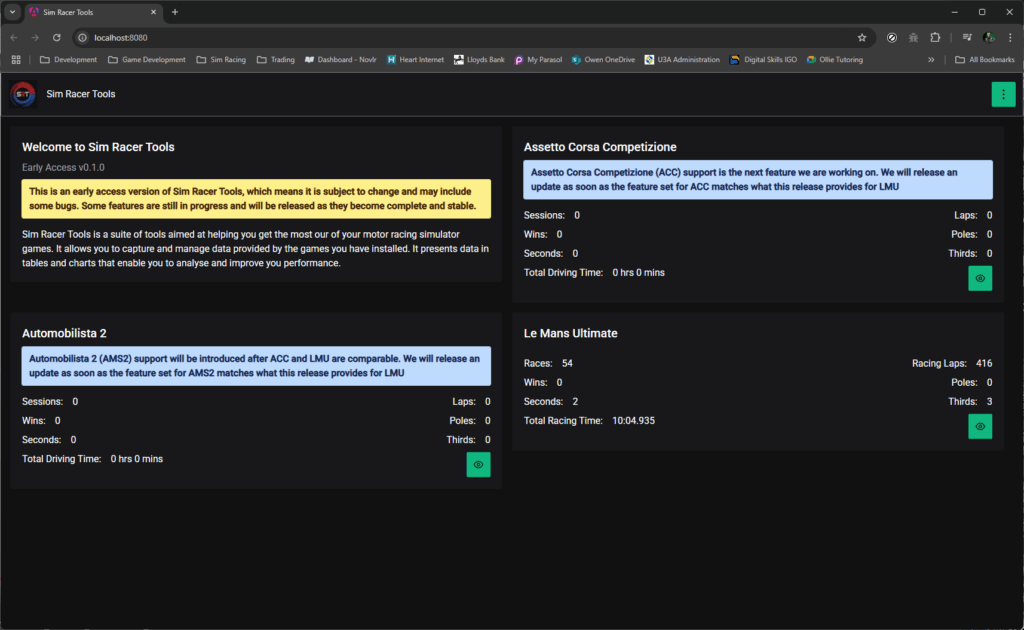Click the Sim Racer Tools logo
Viewport: 1024px width, 630px height.
(x=23, y=94)
